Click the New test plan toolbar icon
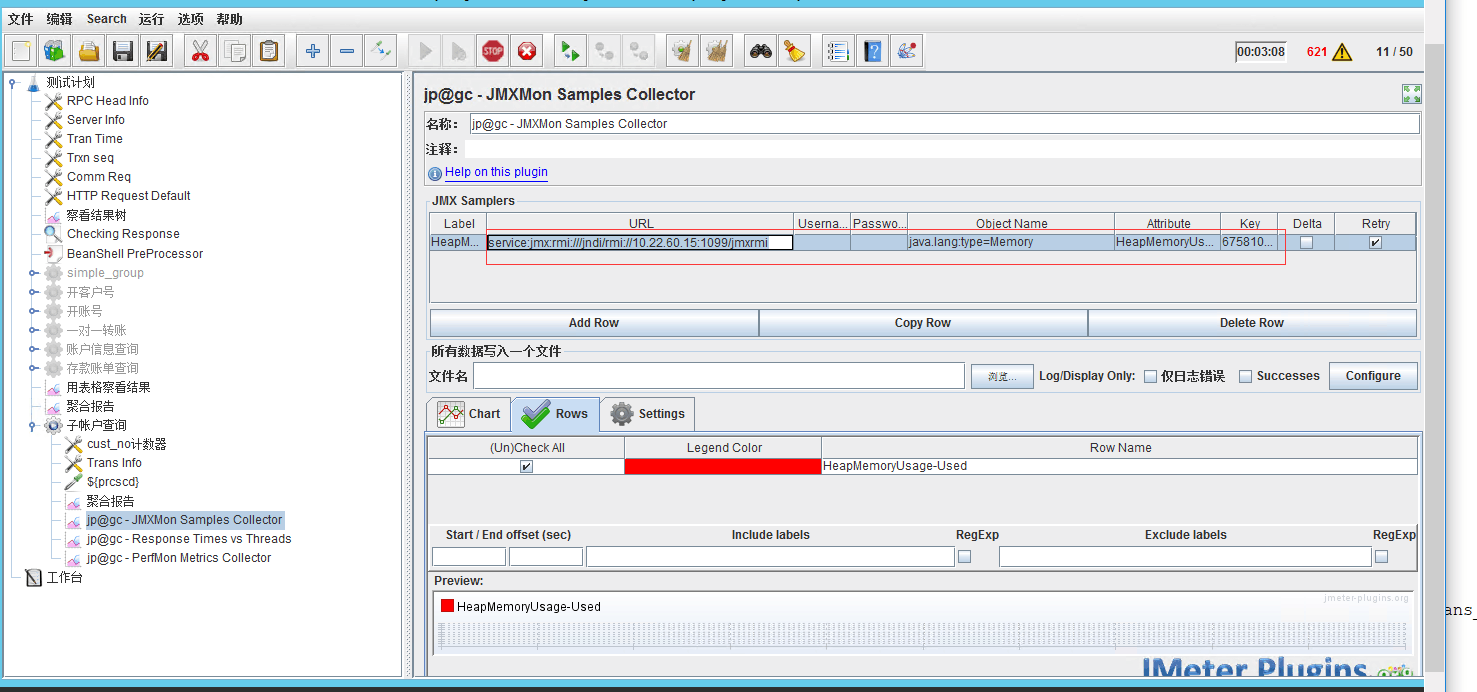Image resolution: width=1477 pixels, height=692 pixels. [22, 51]
